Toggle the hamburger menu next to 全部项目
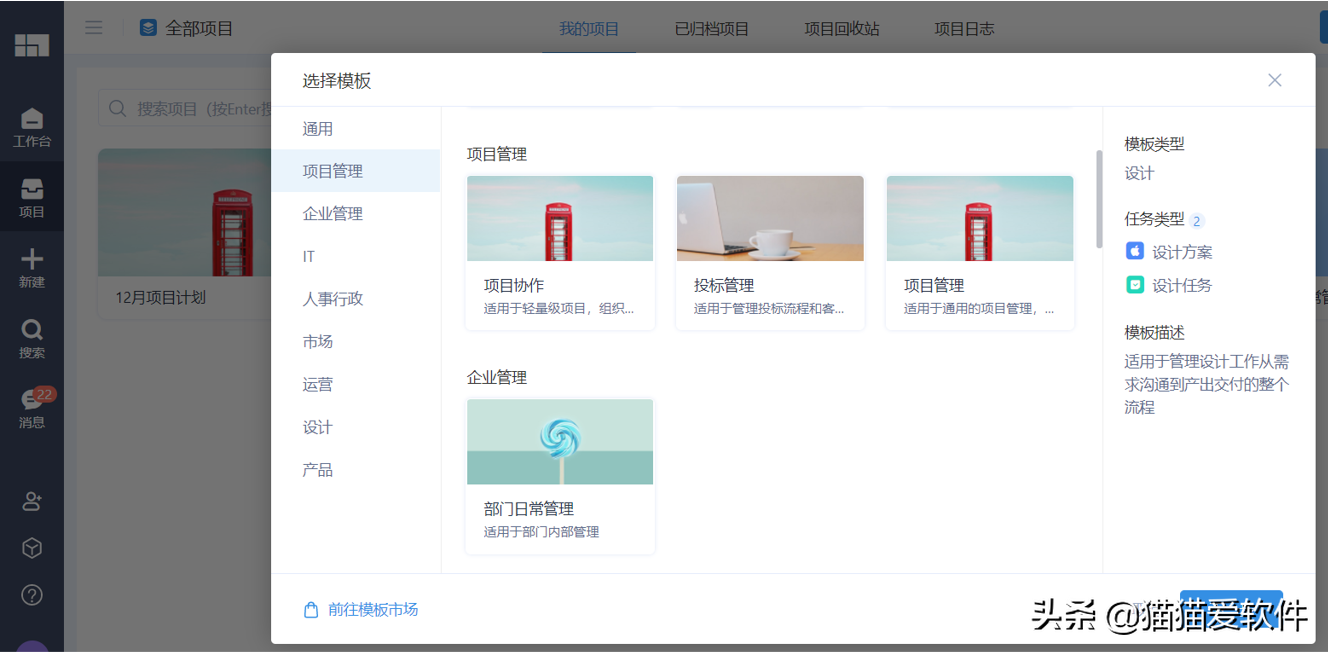 (x=94, y=28)
